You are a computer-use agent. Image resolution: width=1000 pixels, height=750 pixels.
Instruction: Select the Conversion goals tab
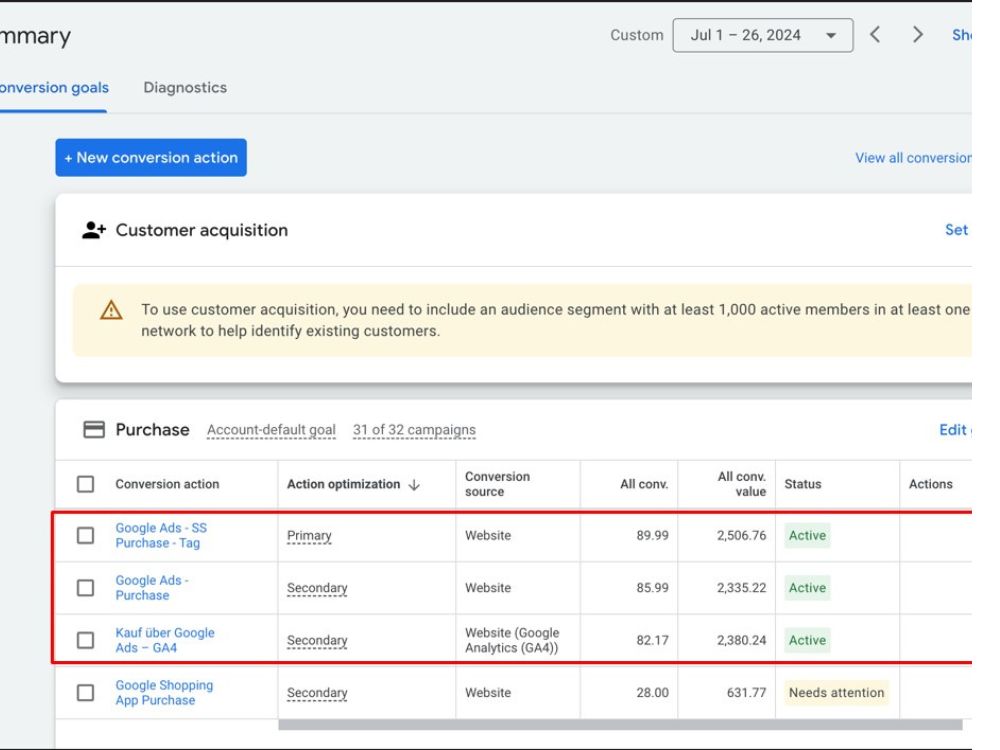tap(54, 87)
